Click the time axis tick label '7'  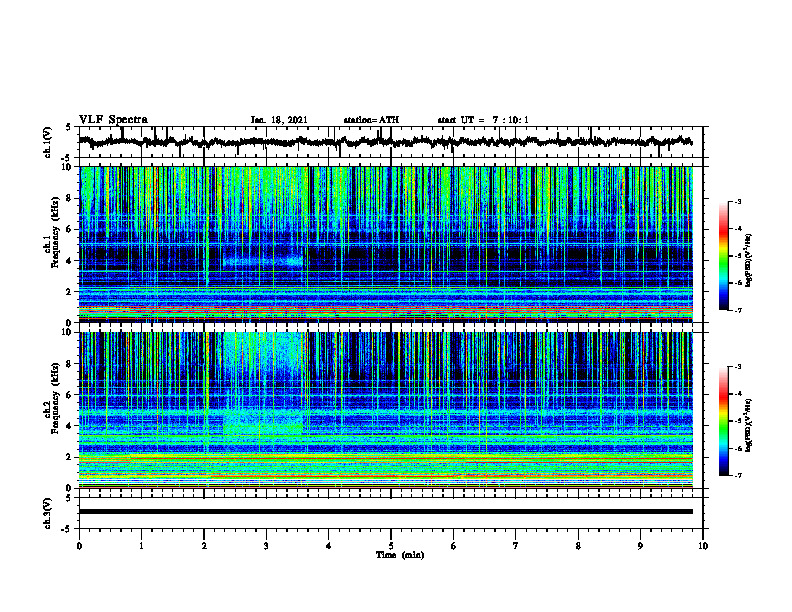516,546
